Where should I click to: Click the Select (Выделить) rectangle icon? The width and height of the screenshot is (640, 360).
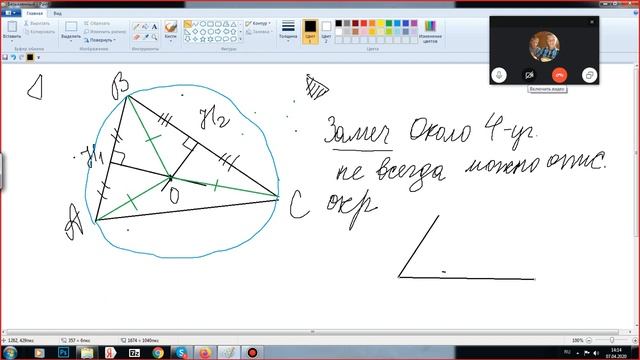coord(71,27)
